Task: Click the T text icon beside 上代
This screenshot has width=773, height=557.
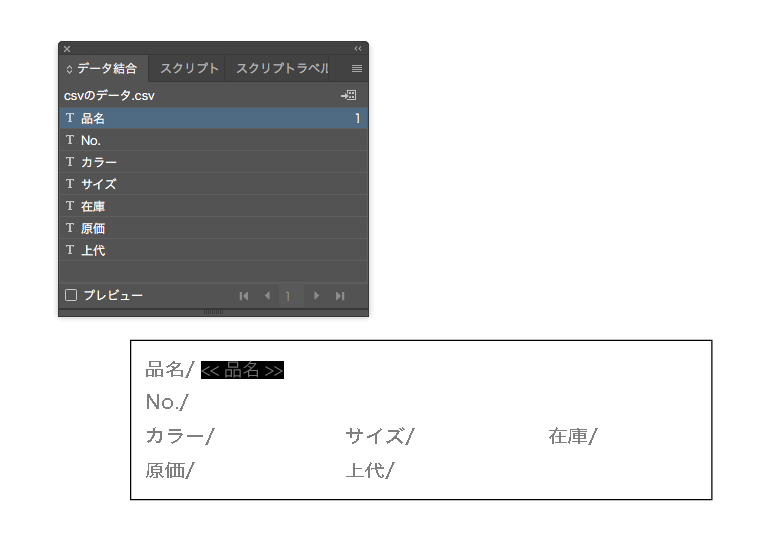Action: [x=70, y=250]
